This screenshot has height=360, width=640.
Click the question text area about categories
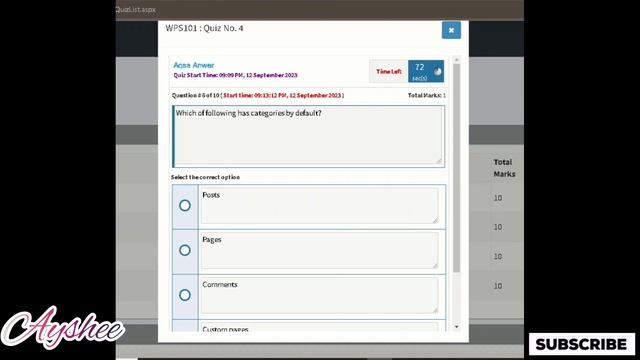[309, 136]
